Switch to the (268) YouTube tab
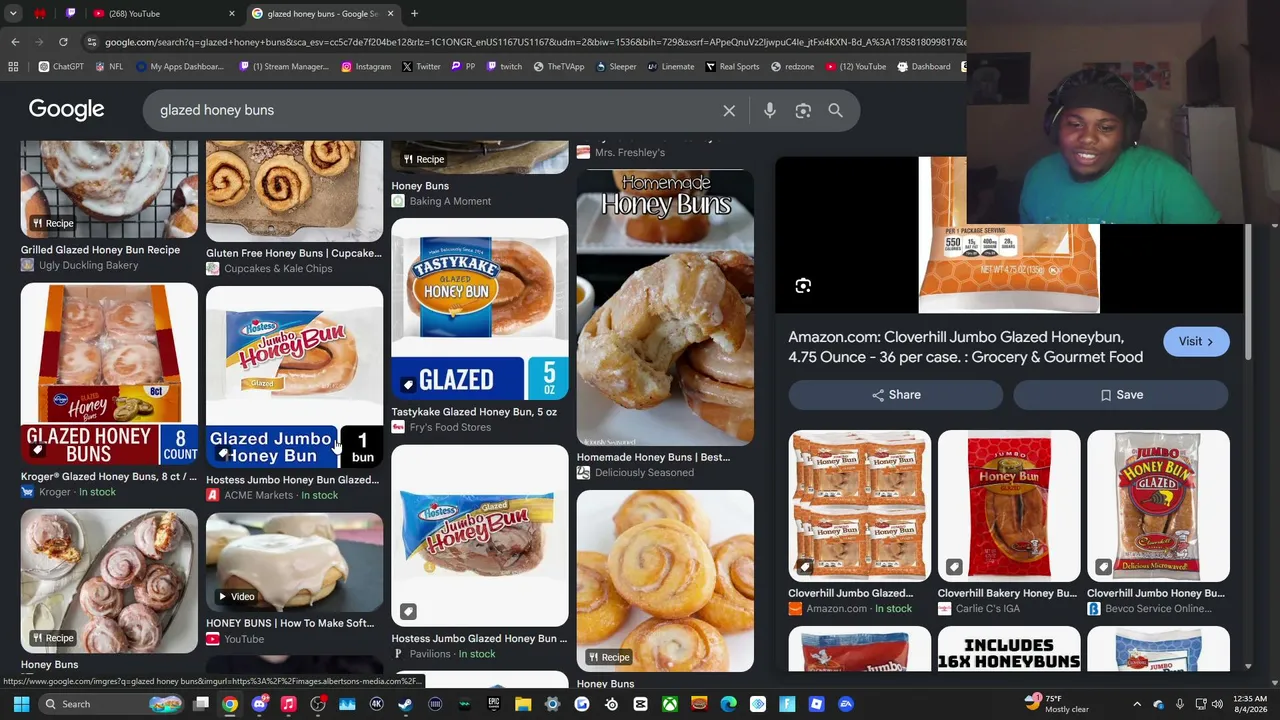This screenshot has height=720, width=1280. pyautogui.click(x=165, y=14)
